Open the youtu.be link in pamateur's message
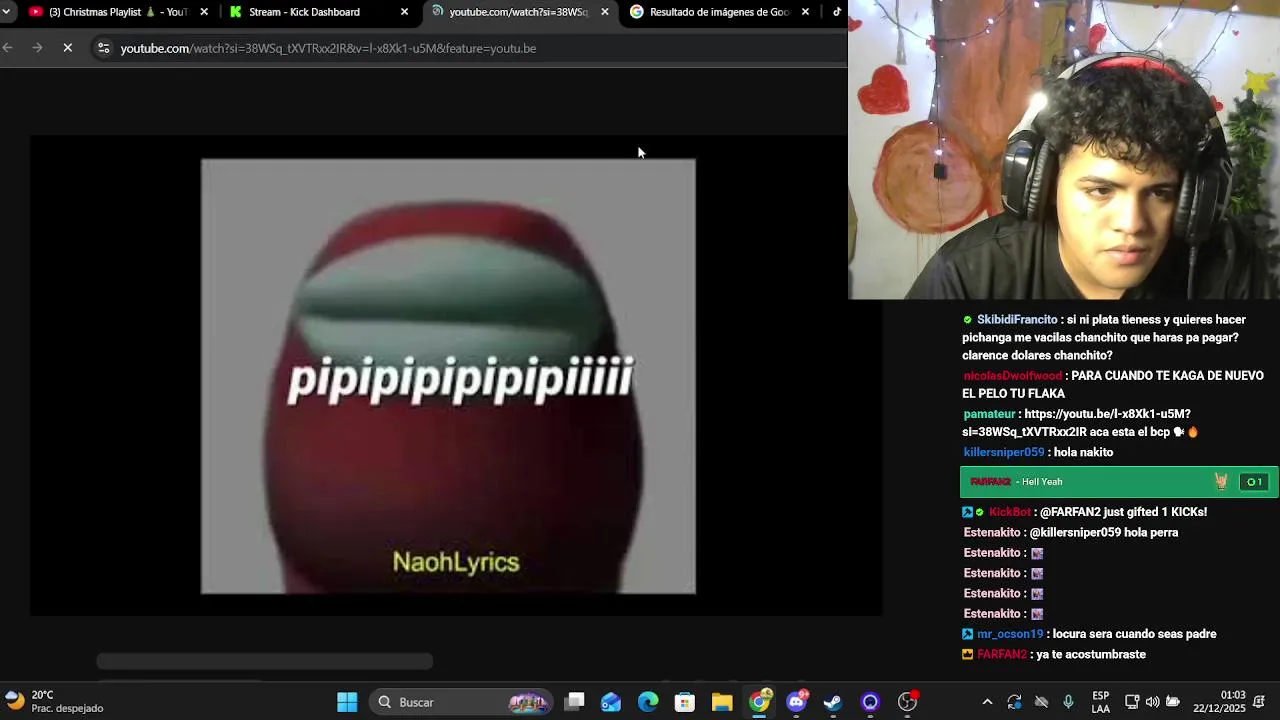The height and width of the screenshot is (720, 1280). (x=1077, y=423)
